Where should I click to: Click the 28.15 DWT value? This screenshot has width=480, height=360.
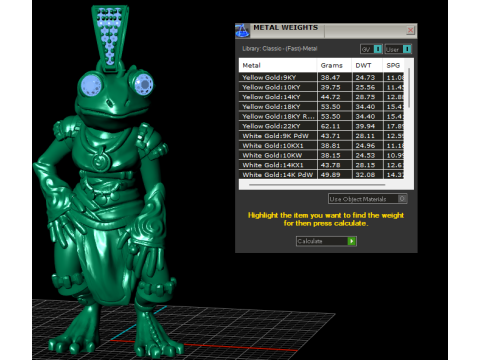365,165
